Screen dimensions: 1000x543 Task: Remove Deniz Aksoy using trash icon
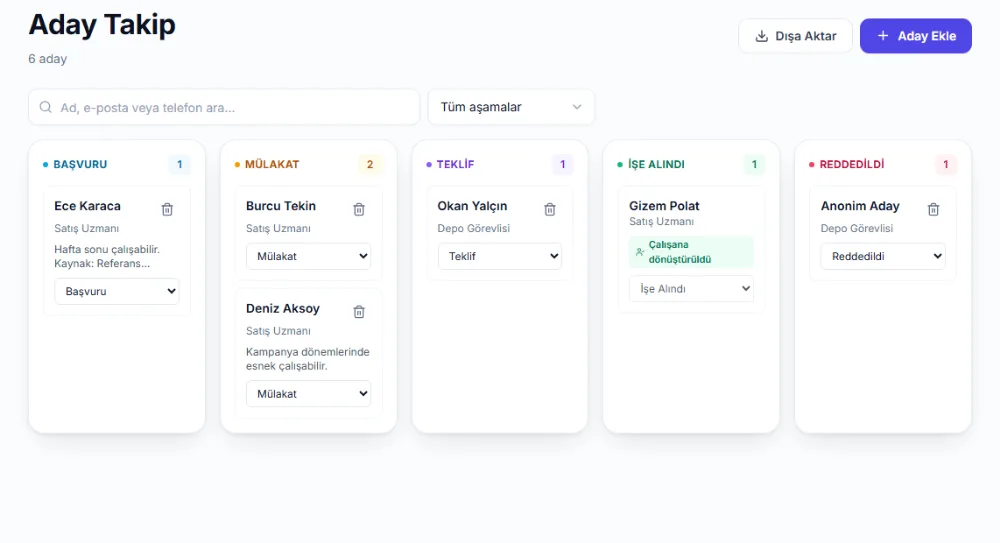(x=359, y=312)
